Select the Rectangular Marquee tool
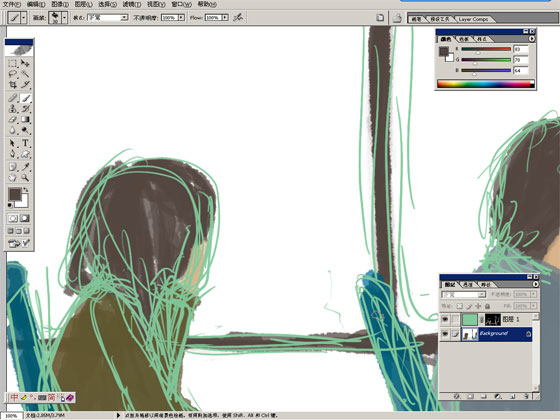The width and height of the screenshot is (560, 420). pyautogui.click(x=12, y=64)
